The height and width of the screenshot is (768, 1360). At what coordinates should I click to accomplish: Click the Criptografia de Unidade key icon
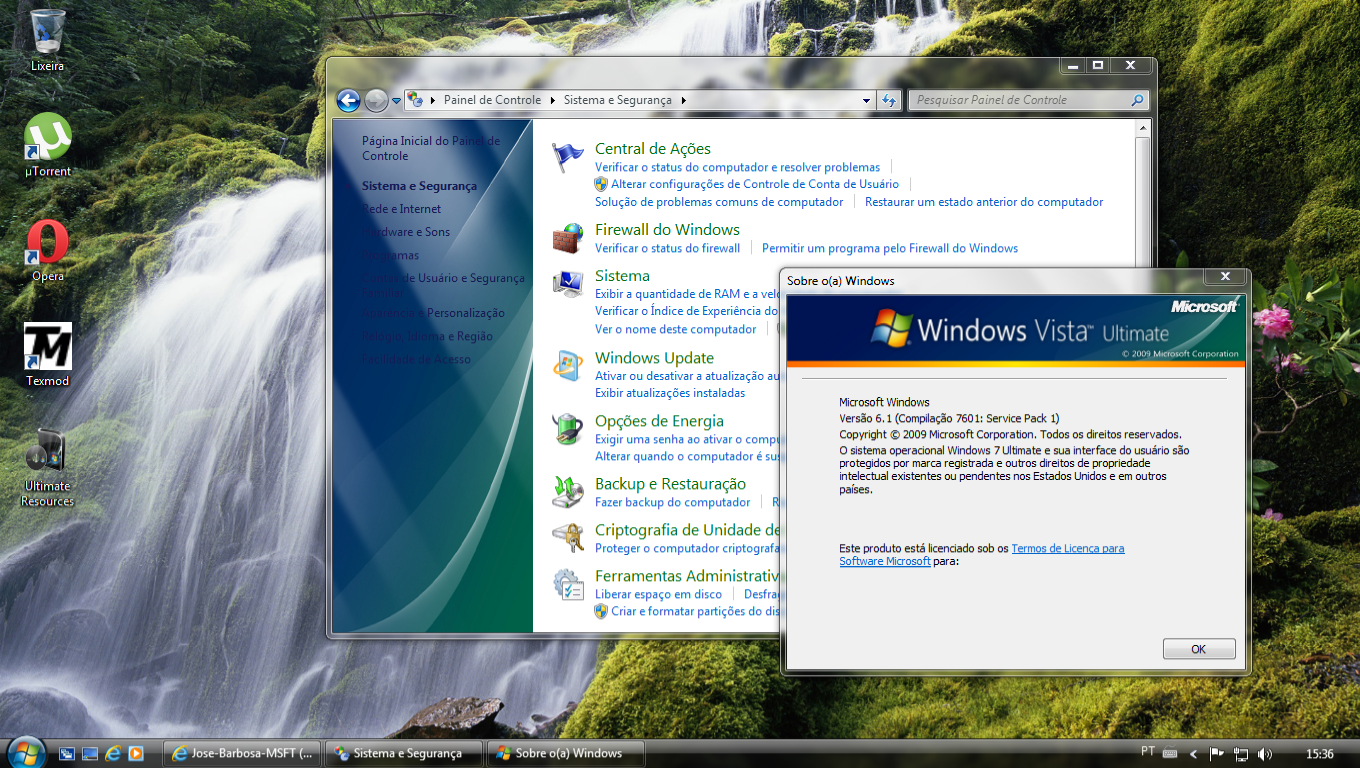coord(567,537)
